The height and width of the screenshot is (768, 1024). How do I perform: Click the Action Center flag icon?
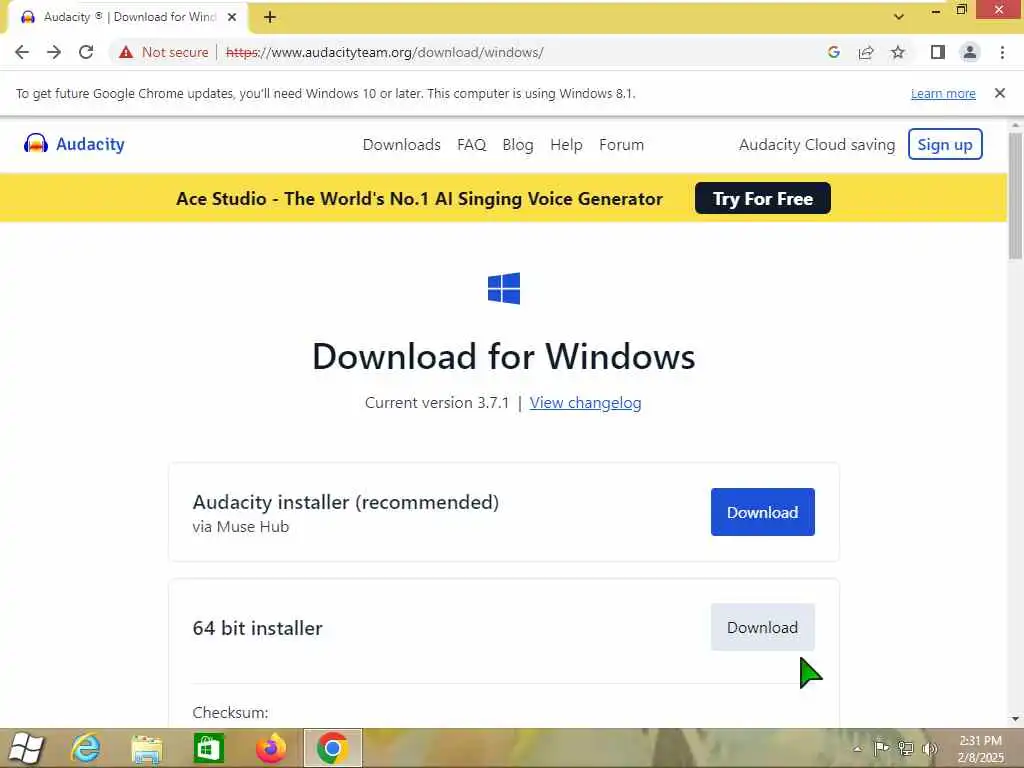pos(881,748)
